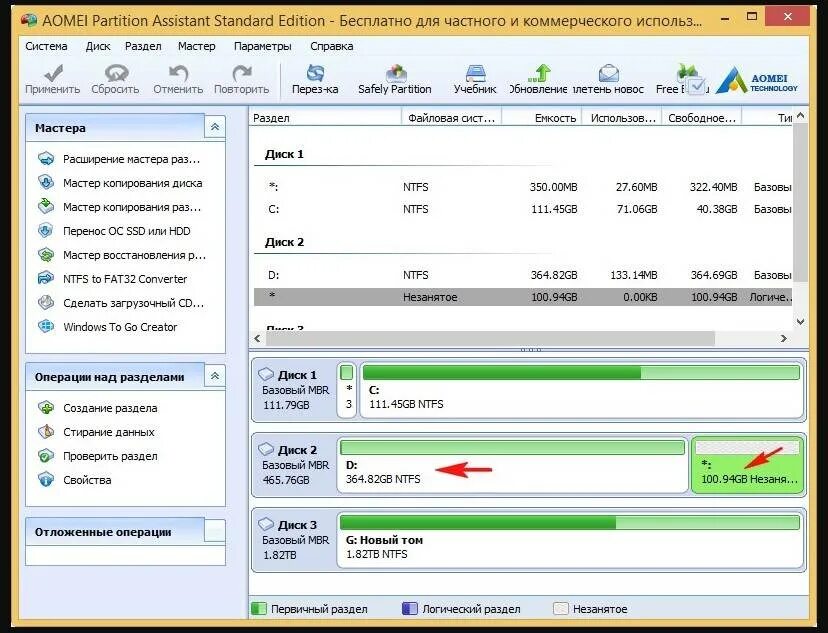Open the Мастер menu
828x633 pixels.
196,46
